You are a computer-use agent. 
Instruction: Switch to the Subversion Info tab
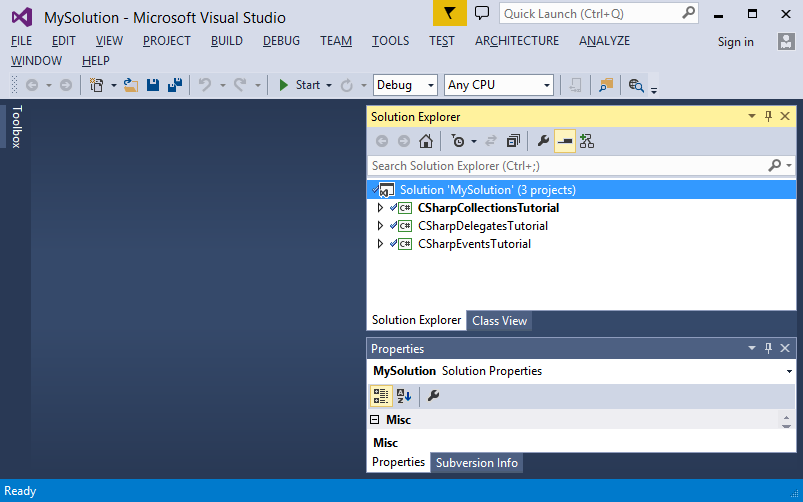point(477,463)
